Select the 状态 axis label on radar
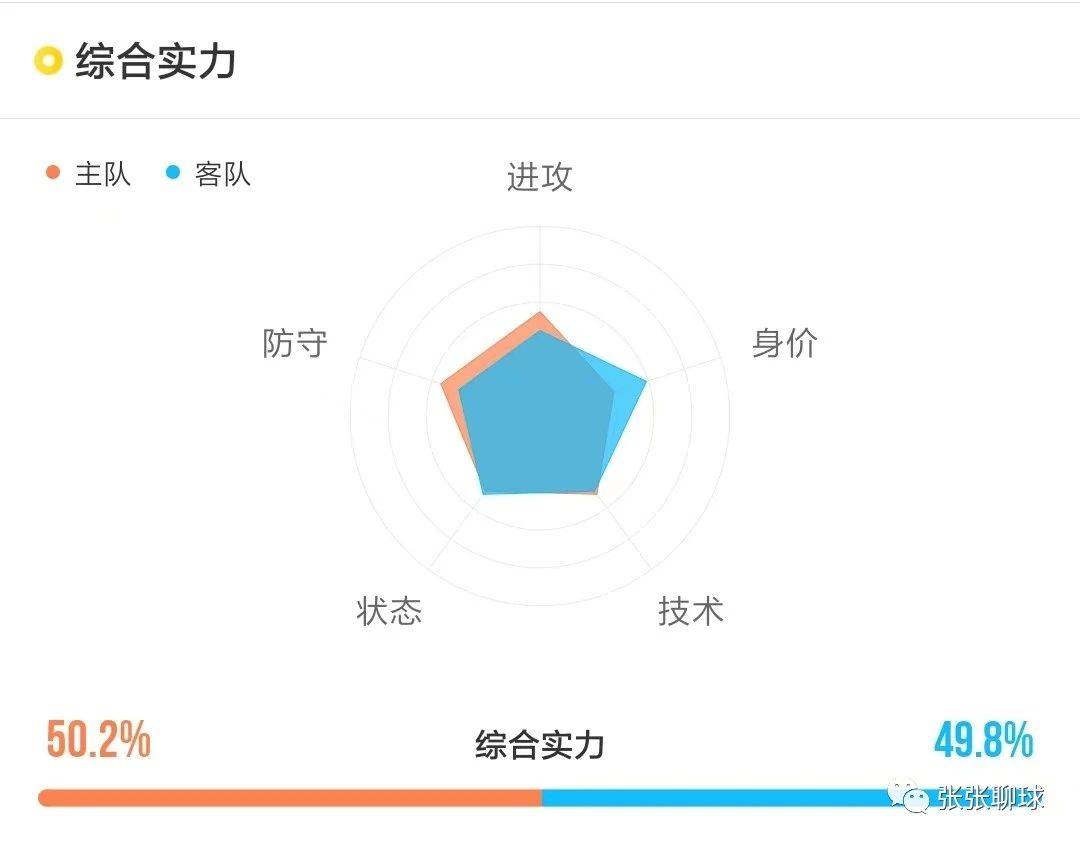1080x846 pixels. [x=389, y=610]
